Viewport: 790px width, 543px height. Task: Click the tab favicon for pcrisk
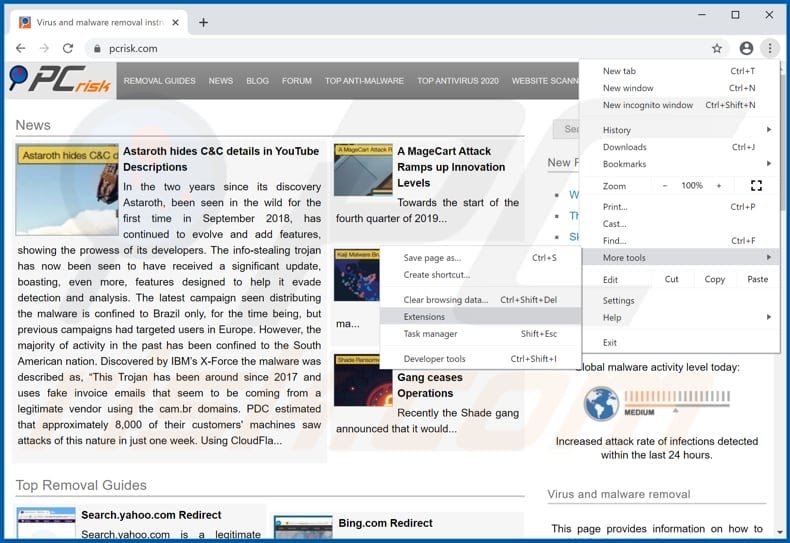coord(25,23)
